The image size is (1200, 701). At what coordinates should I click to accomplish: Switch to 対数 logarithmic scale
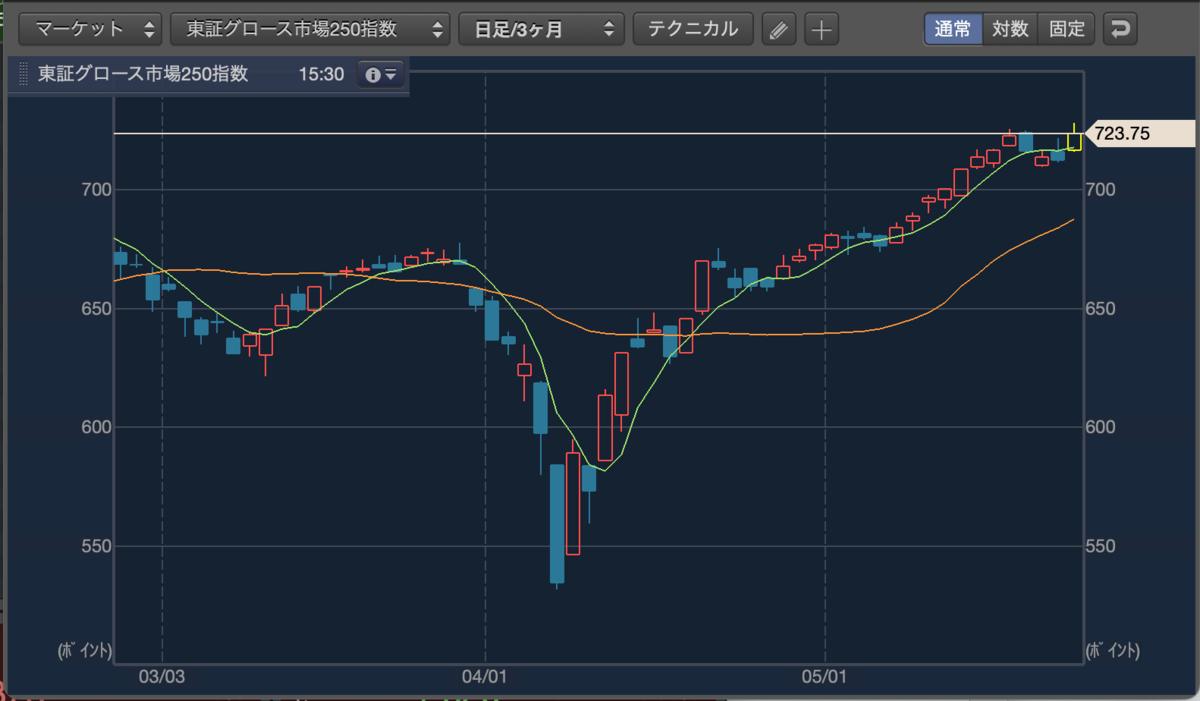coord(1010,29)
